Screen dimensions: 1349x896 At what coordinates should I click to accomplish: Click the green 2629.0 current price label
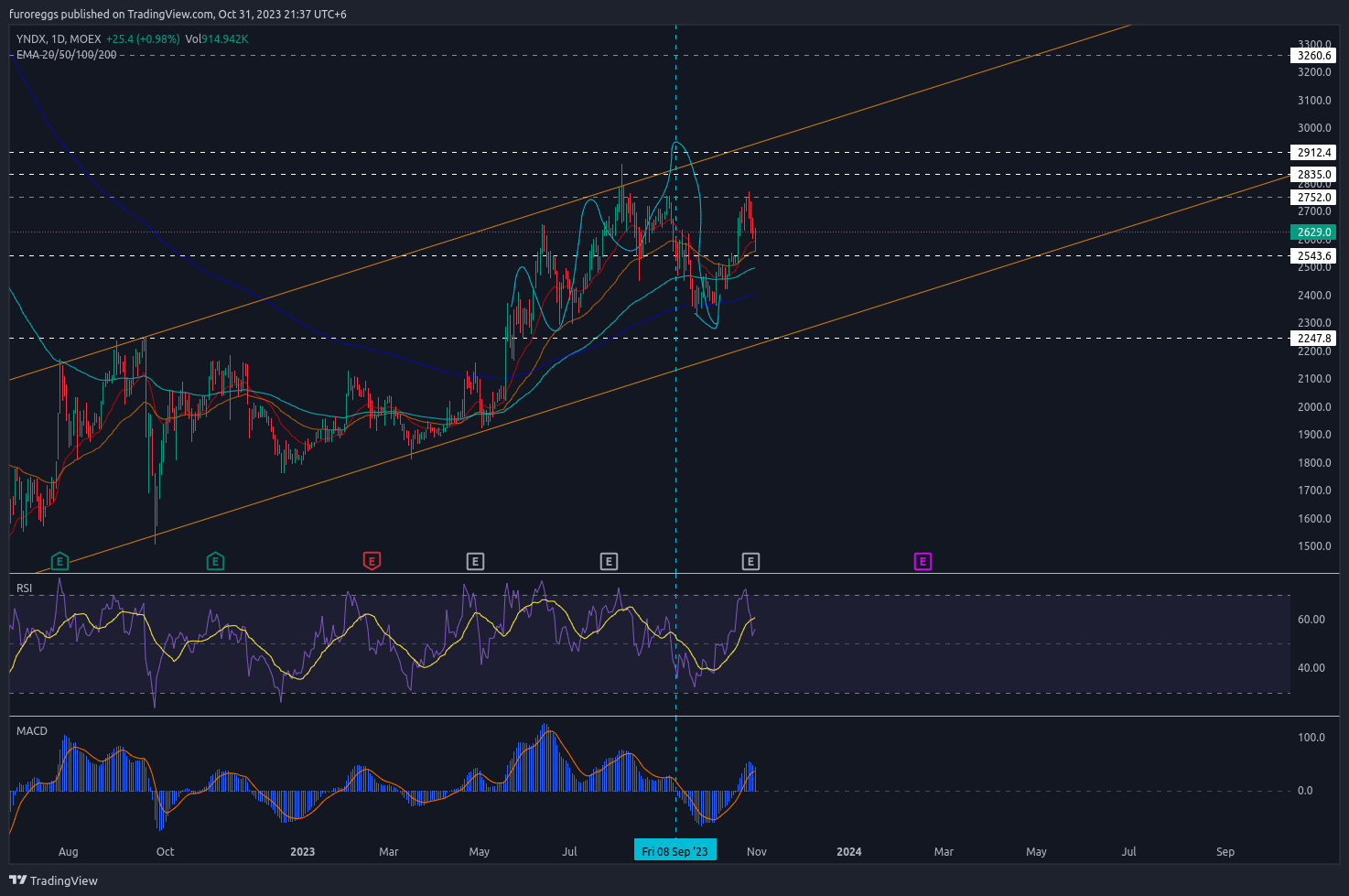tap(1314, 232)
